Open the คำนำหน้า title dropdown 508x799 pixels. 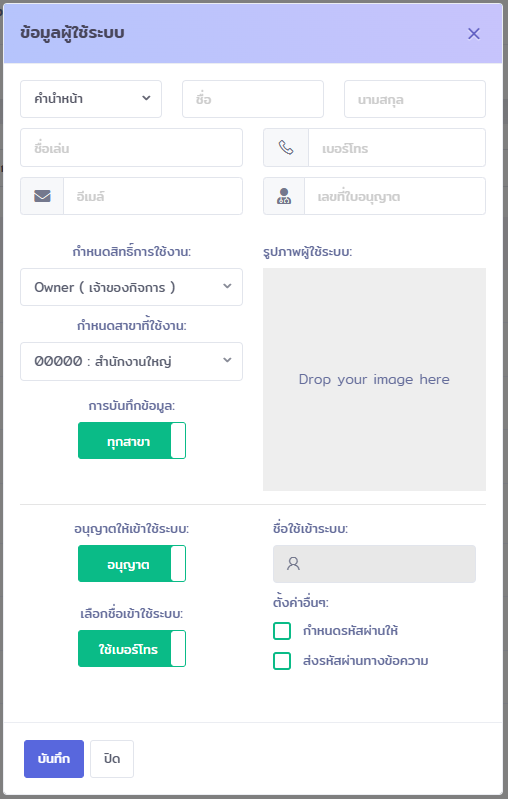(x=91, y=99)
